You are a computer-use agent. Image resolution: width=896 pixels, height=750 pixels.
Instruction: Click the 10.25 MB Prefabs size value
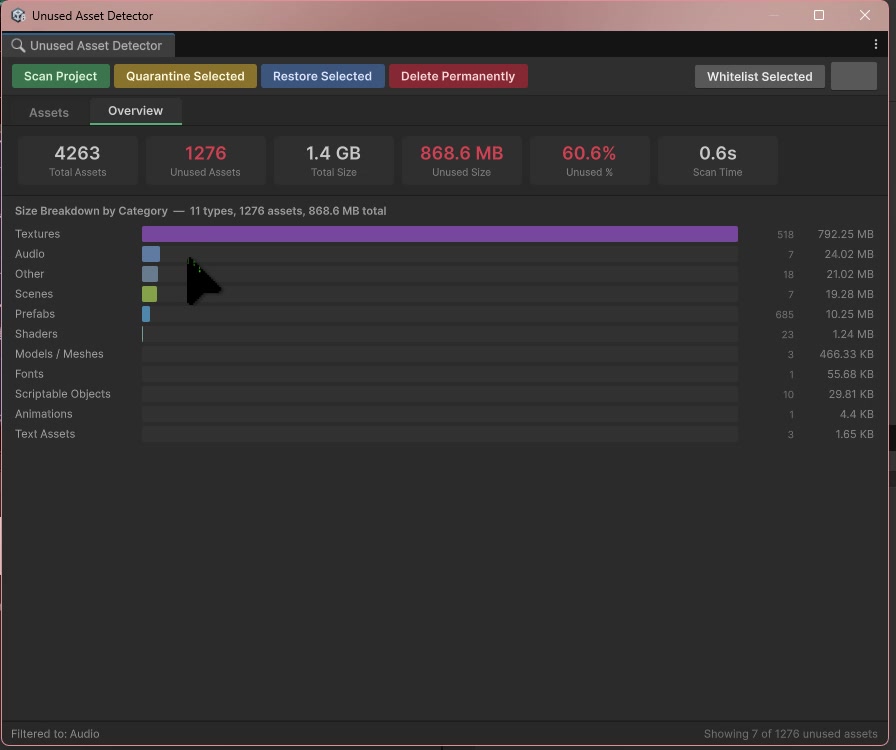pyautogui.click(x=849, y=314)
